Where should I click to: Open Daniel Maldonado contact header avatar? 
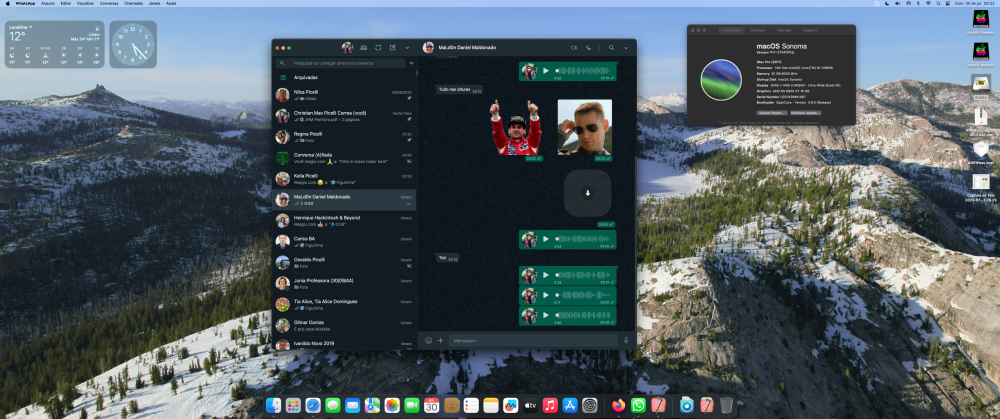coord(429,48)
